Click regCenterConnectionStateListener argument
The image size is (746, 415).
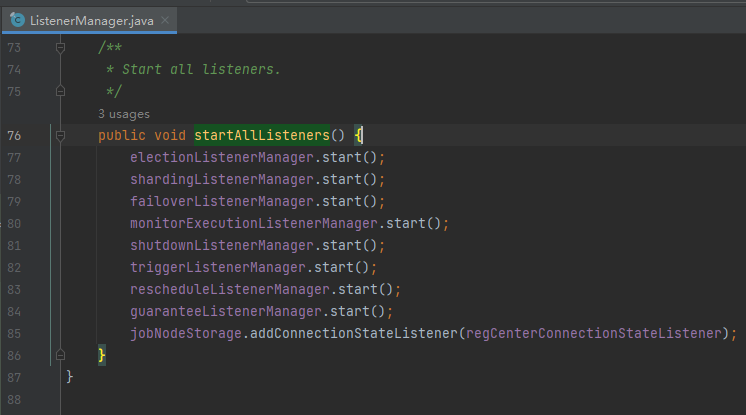(594, 333)
